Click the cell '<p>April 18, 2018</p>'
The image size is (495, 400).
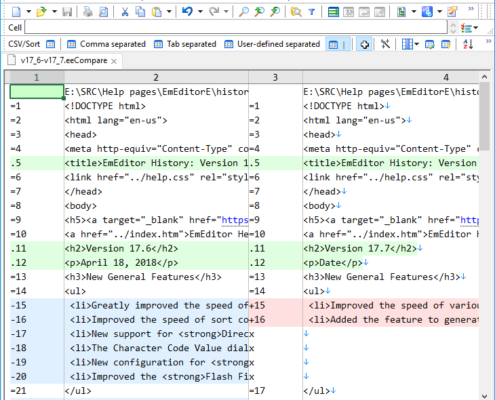click(x=156, y=263)
